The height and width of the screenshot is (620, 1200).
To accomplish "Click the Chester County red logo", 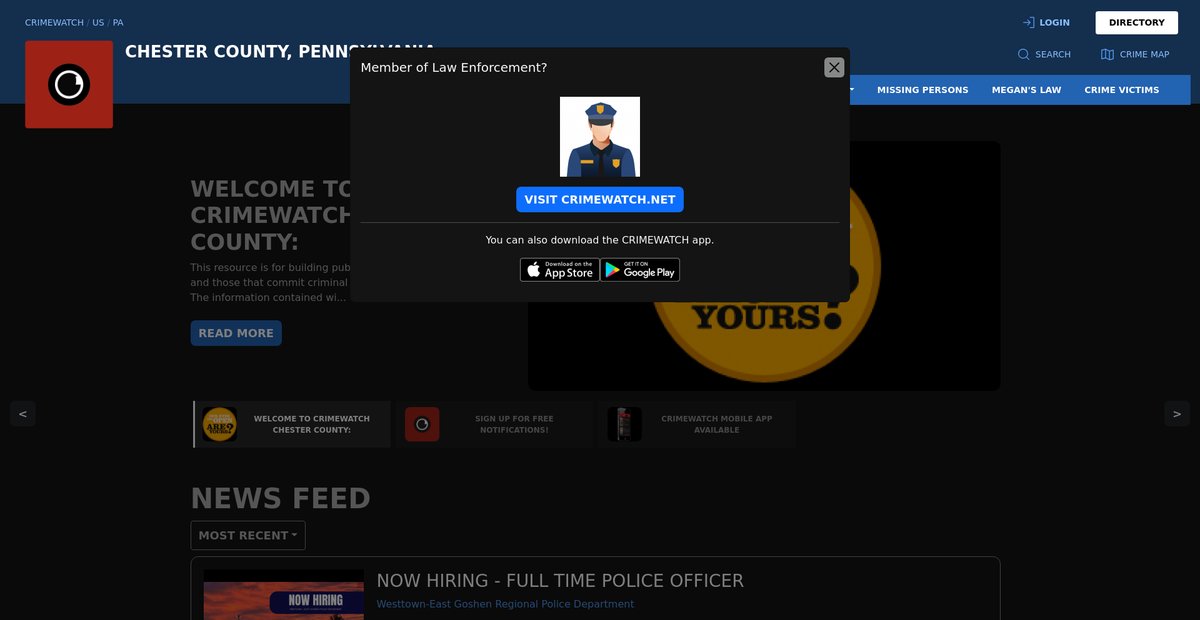I will tap(69, 85).
